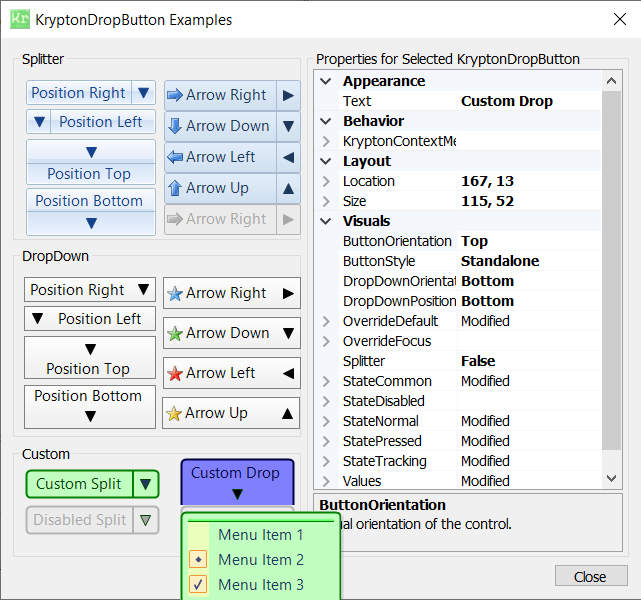Click the Kr application icon in title bar
The image size is (641, 600).
tap(20, 19)
